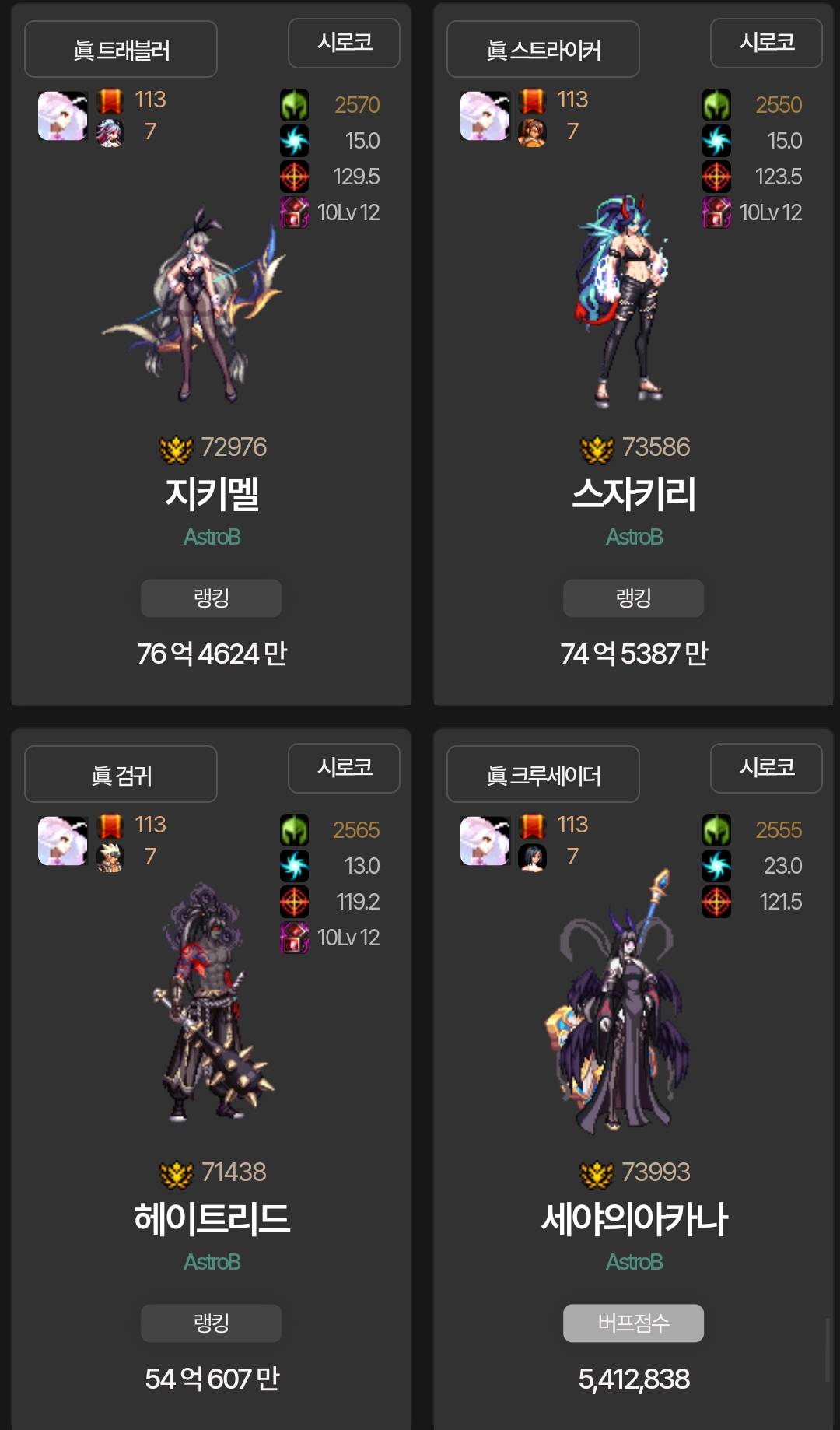Click the page scrollbar at the right edge
This screenshot has width=840, height=1430.
828,1350
